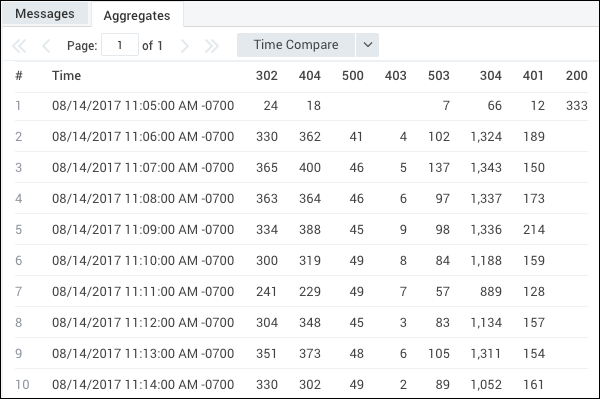Sort by the Time column header
The image size is (600, 399).
[x=67, y=75]
